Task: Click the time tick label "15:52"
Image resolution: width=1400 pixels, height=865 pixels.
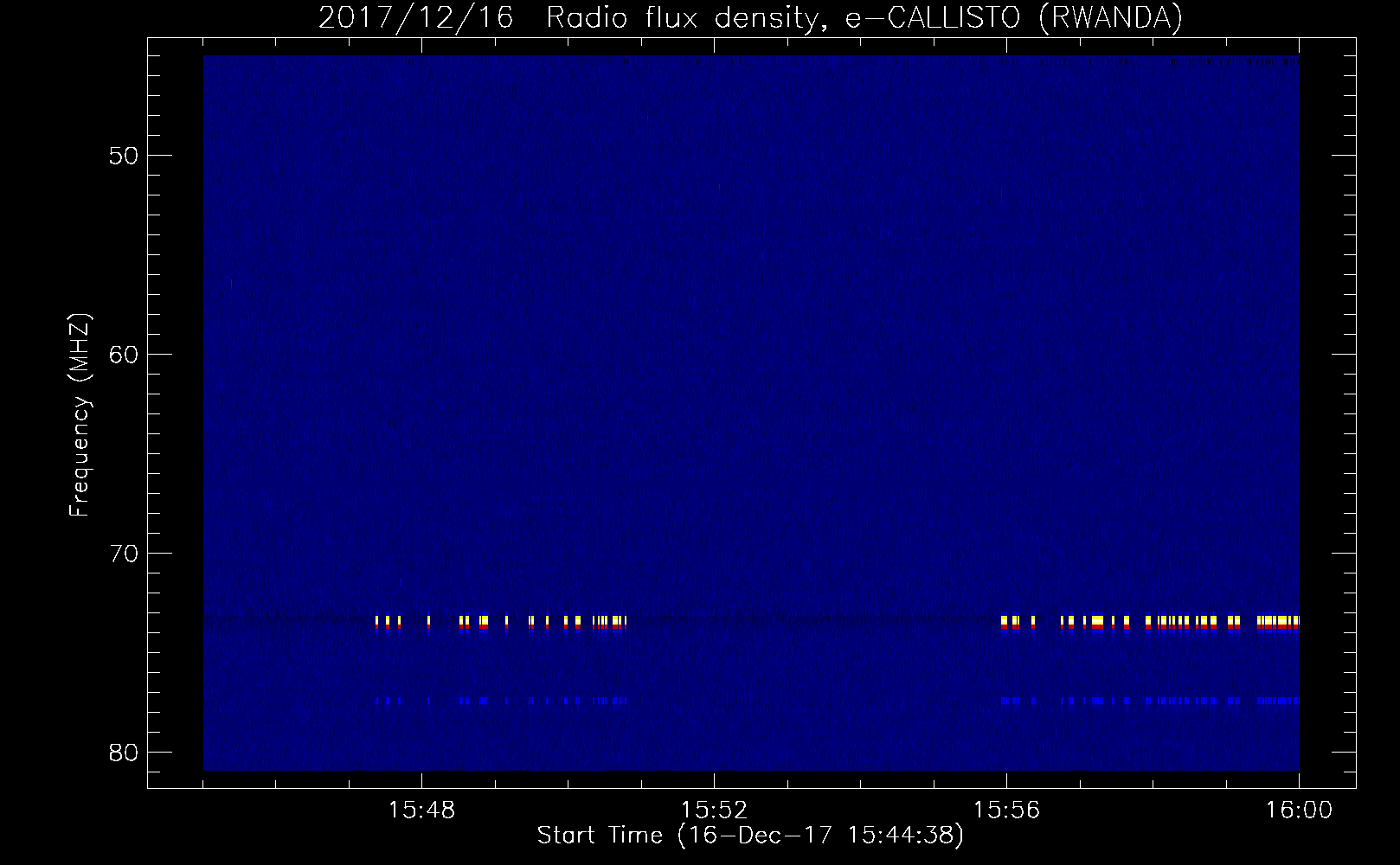Action: (x=715, y=811)
